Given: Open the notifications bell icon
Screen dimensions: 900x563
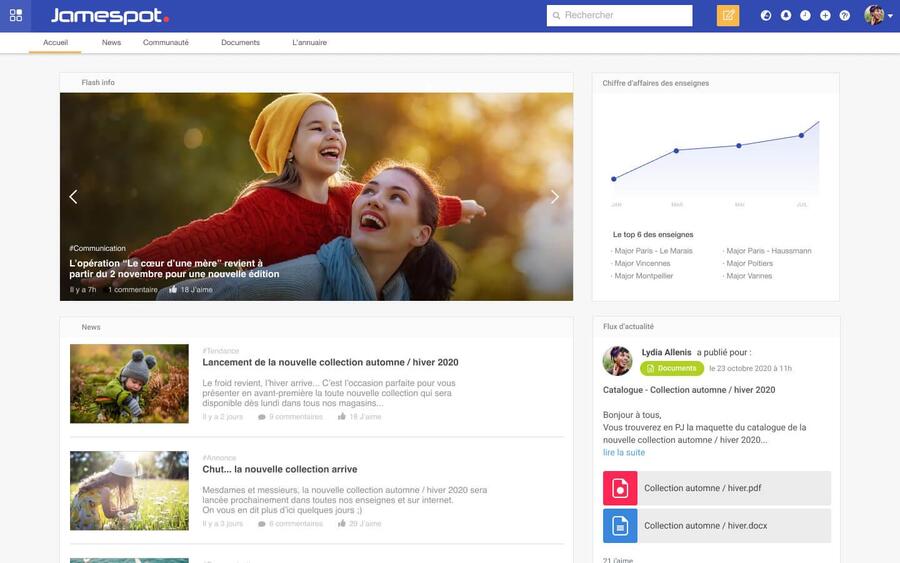Looking at the screenshot, I should [786, 15].
